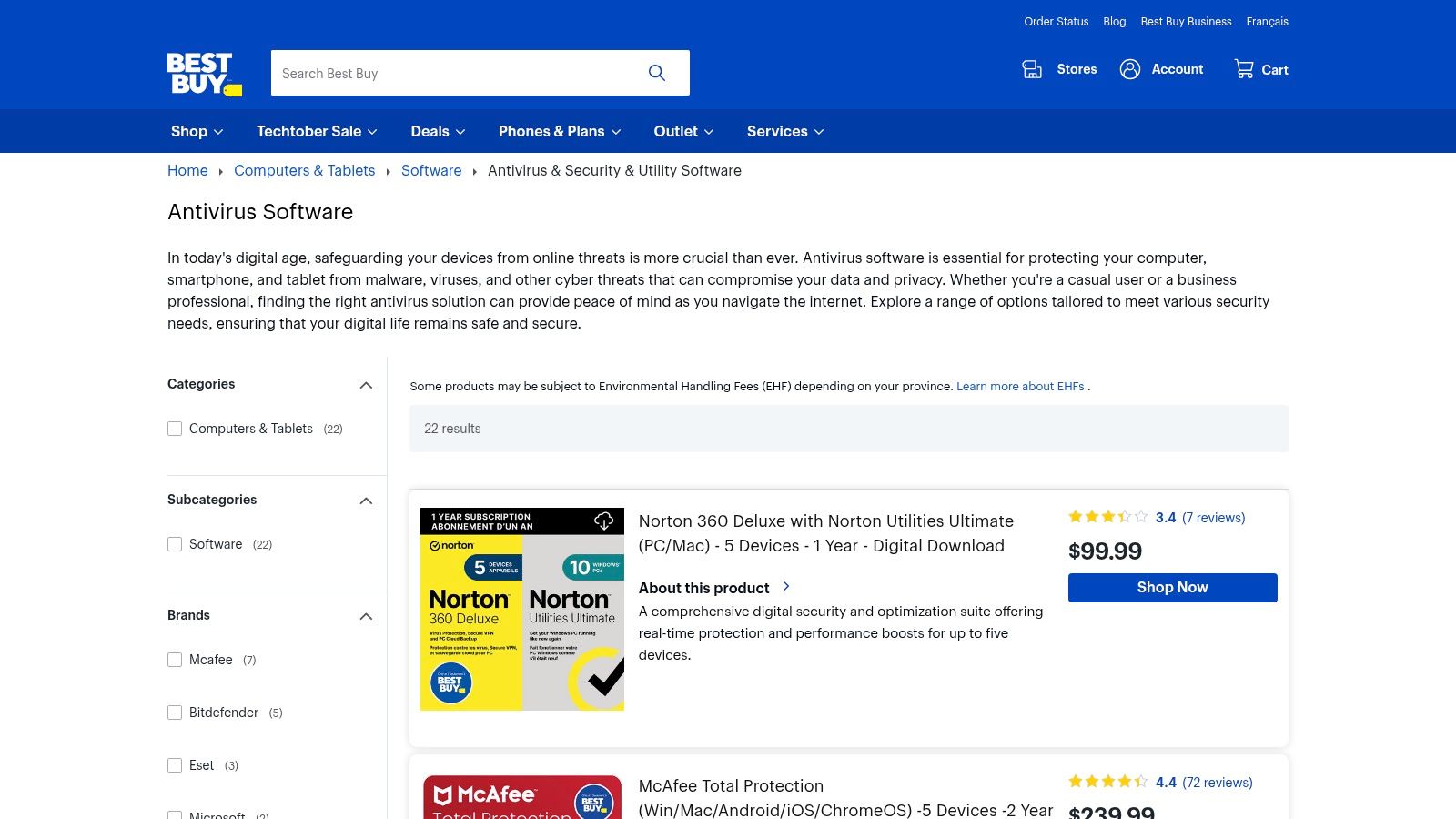This screenshot has height=819, width=1456.
Task: Check the Bitdefender brand checkbox
Action: coord(175,713)
